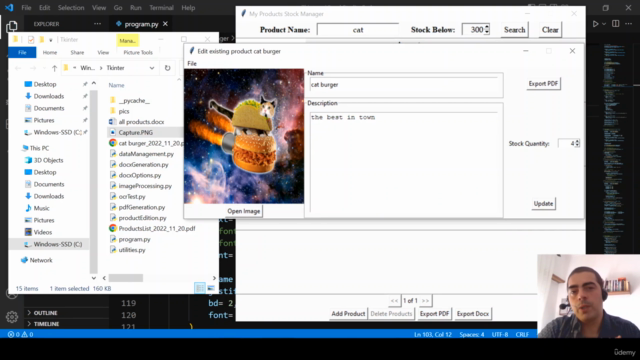Click errors and warnings status bar indicator

20,334
